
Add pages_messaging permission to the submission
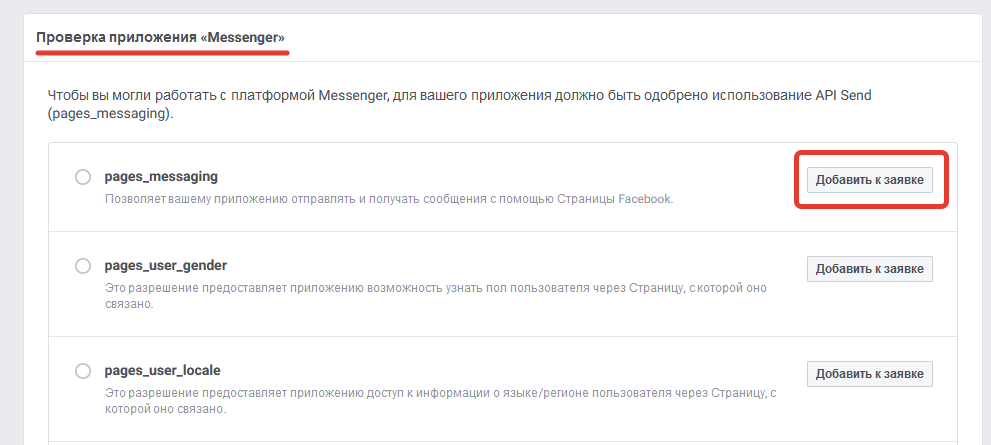click(870, 180)
